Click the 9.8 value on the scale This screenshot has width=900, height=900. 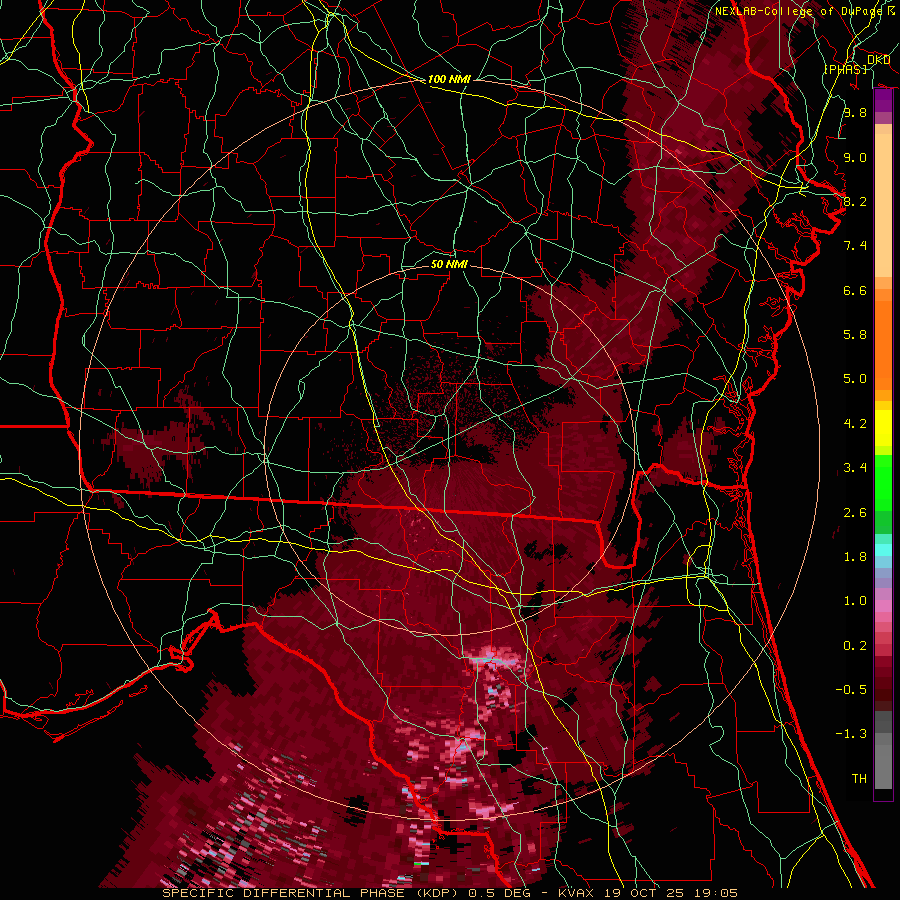click(855, 112)
